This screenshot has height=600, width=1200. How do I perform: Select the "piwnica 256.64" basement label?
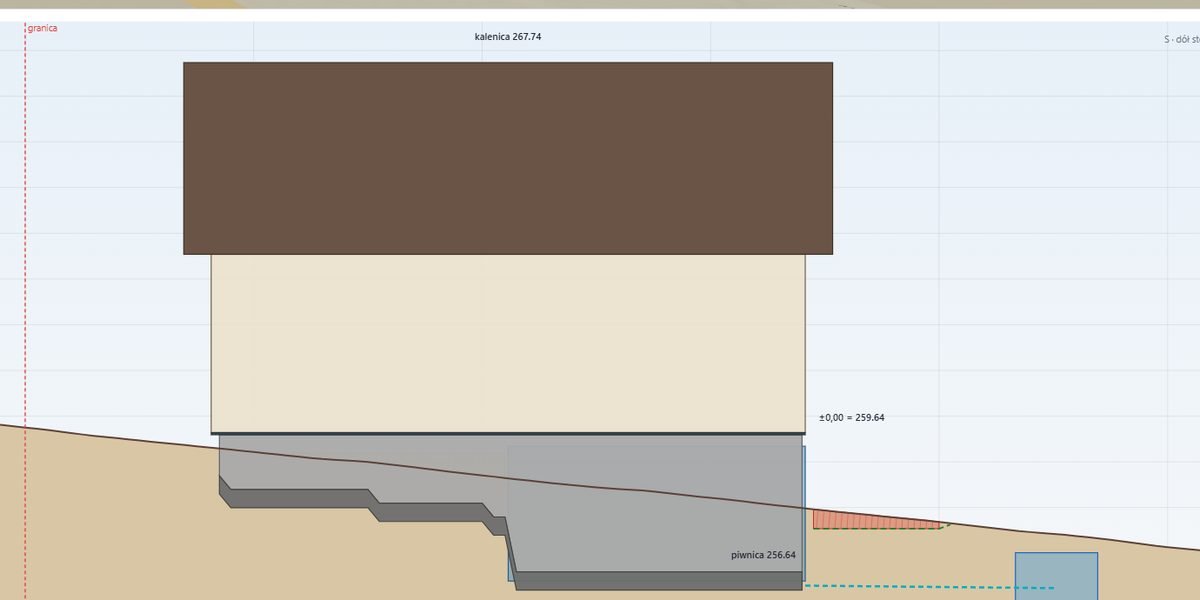[x=764, y=554]
